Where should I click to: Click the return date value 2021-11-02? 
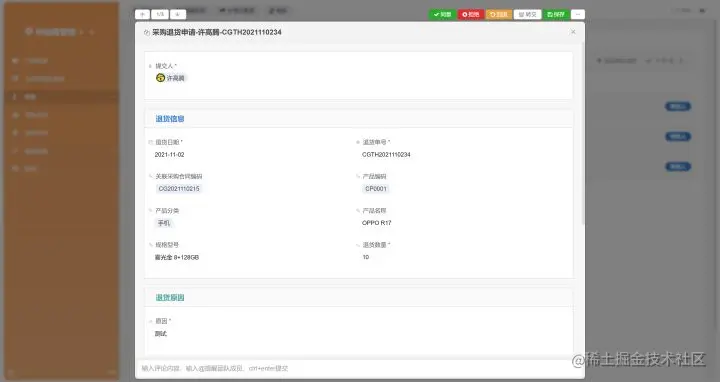point(169,155)
